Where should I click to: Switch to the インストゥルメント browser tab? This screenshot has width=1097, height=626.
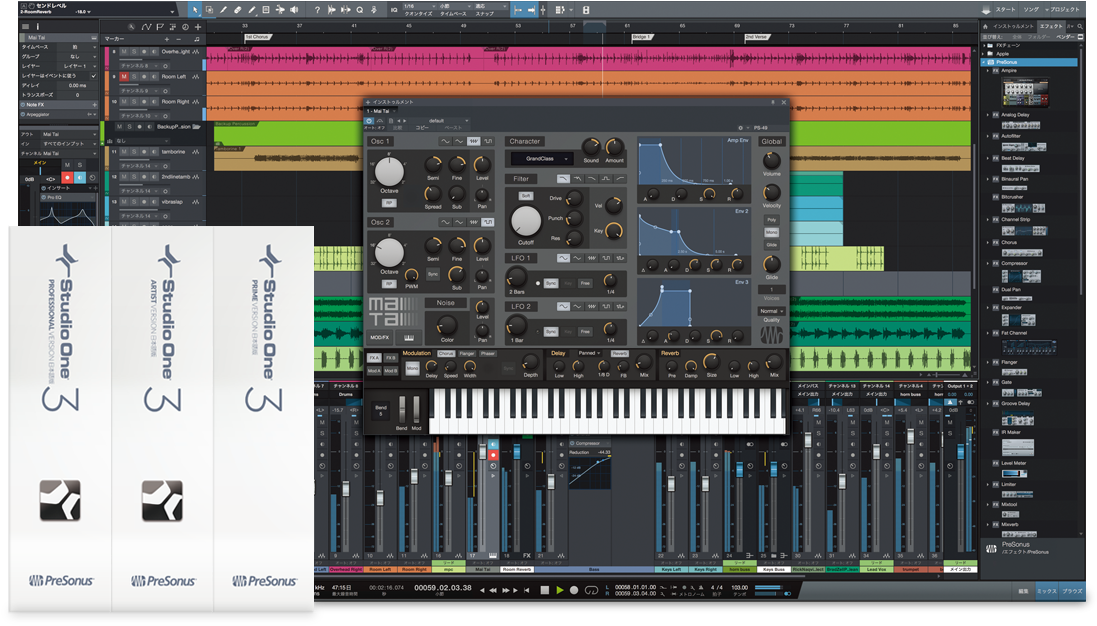pos(1013,26)
